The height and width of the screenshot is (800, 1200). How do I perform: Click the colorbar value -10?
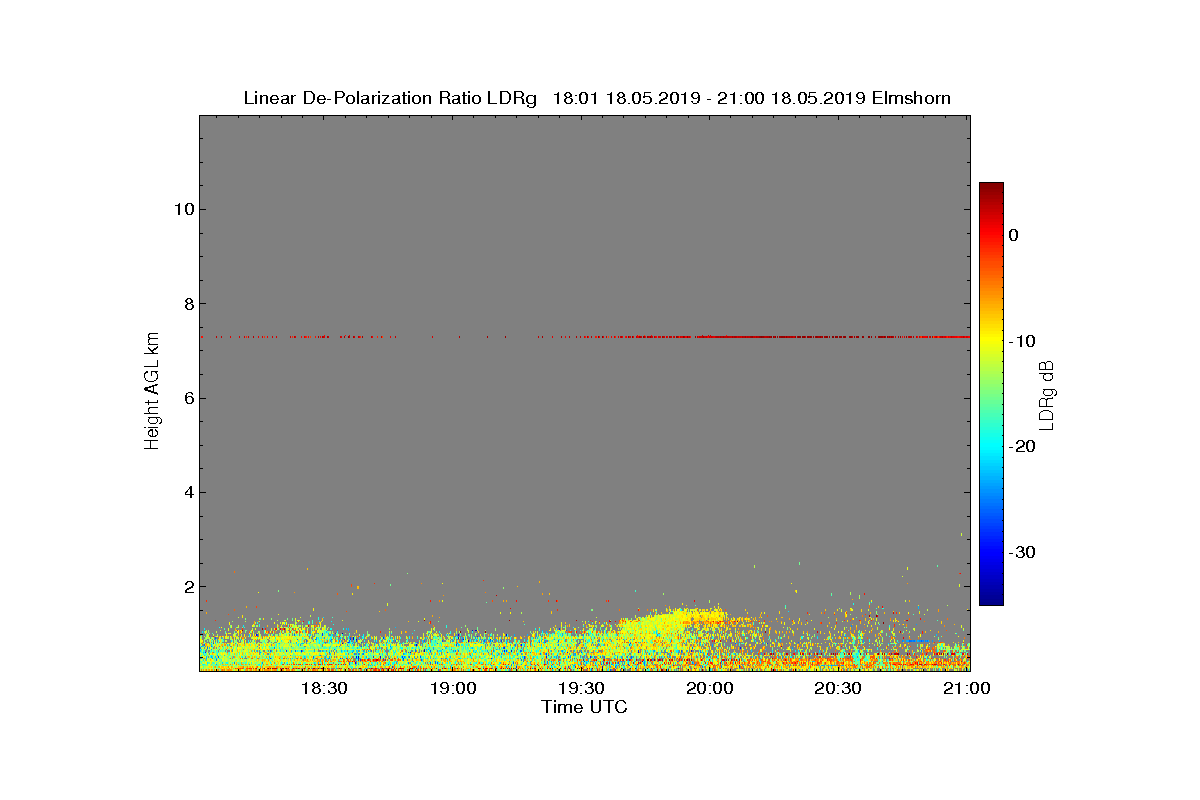click(x=1021, y=341)
